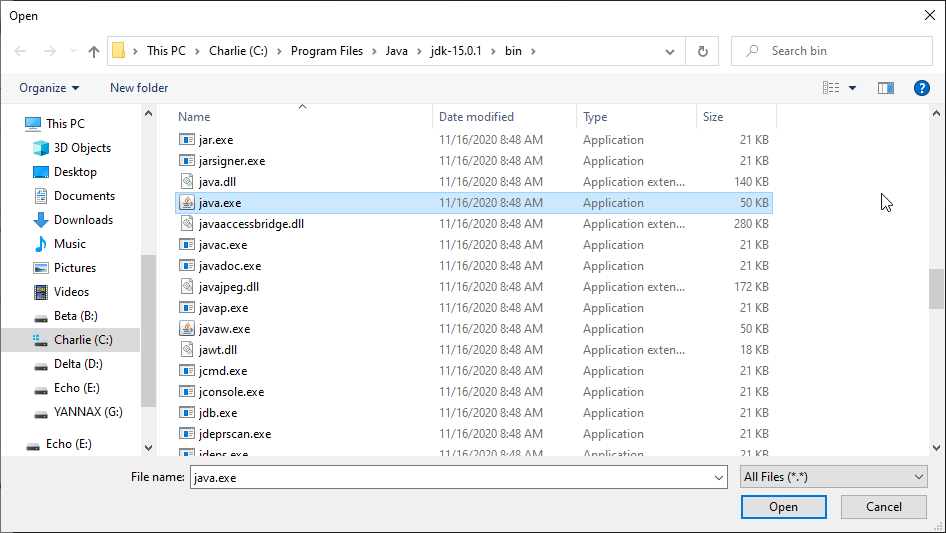Select the javac.exe file icon
946x533 pixels.
(x=187, y=245)
